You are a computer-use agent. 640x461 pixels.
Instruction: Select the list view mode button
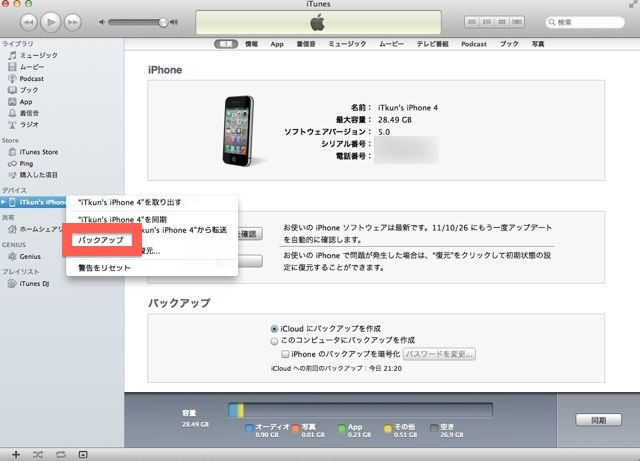[x=472, y=22]
